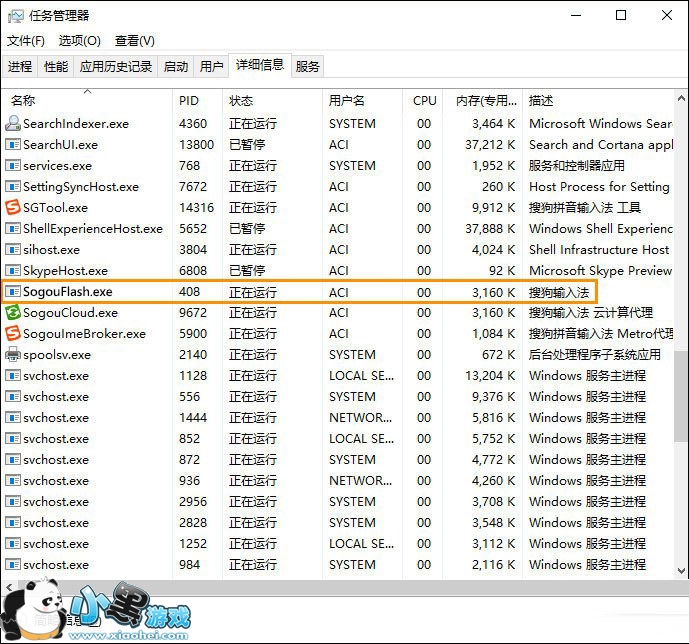Click icon of svchost.exe PID 2828
Viewport: 689px width, 644px height.
click(13, 523)
